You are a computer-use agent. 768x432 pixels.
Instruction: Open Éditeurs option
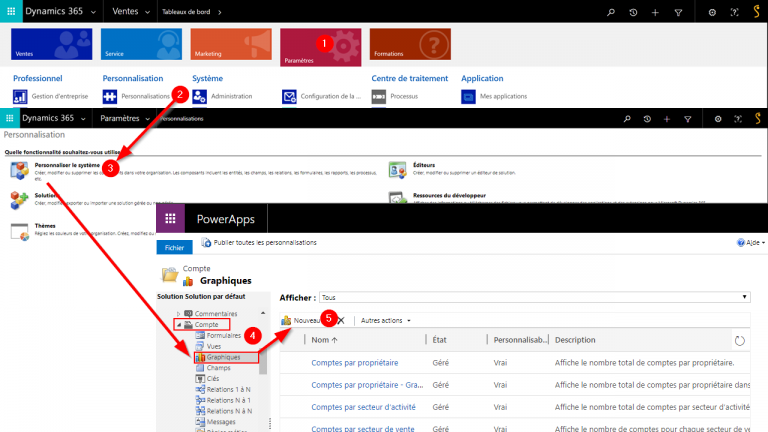[x=424, y=165]
